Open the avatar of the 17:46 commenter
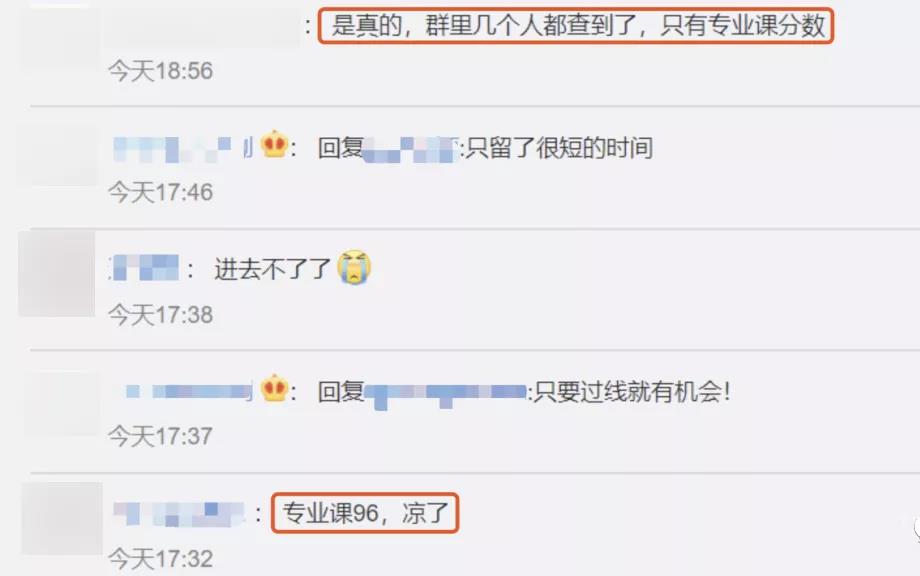 (x=59, y=155)
